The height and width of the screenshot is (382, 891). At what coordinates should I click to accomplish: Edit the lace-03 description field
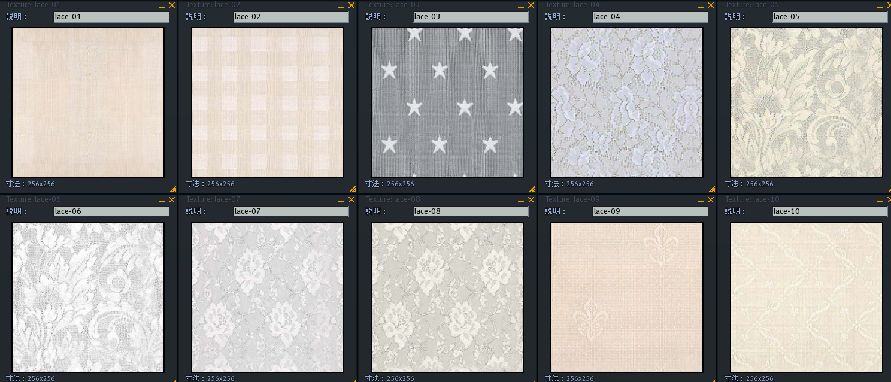click(471, 17)
